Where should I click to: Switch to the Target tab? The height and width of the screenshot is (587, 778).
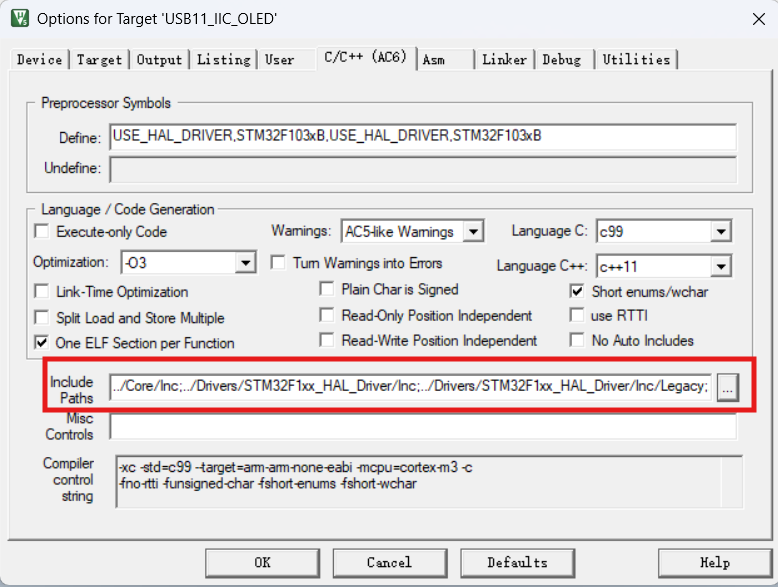pyautogui.click(x=99, y=60)
